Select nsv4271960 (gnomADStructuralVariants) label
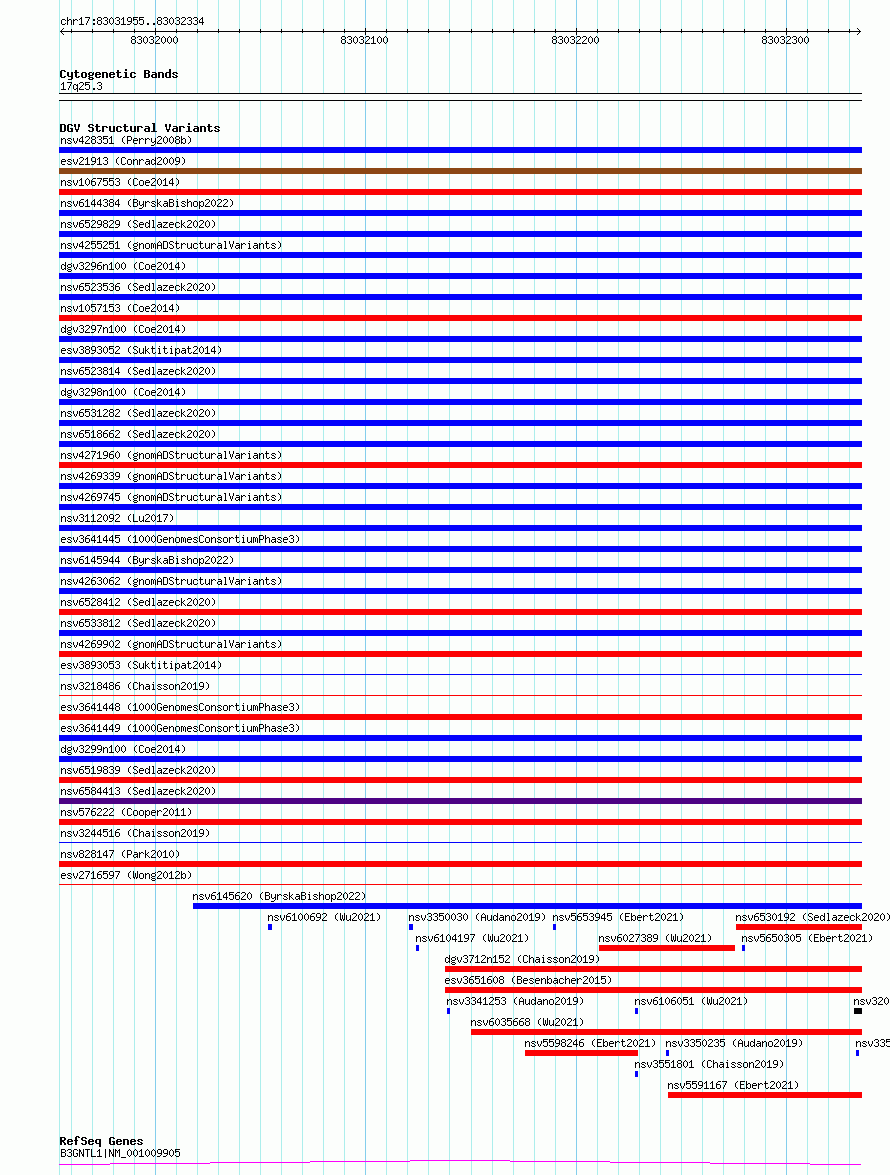890x1175 pixels. [x=171, y=455]
